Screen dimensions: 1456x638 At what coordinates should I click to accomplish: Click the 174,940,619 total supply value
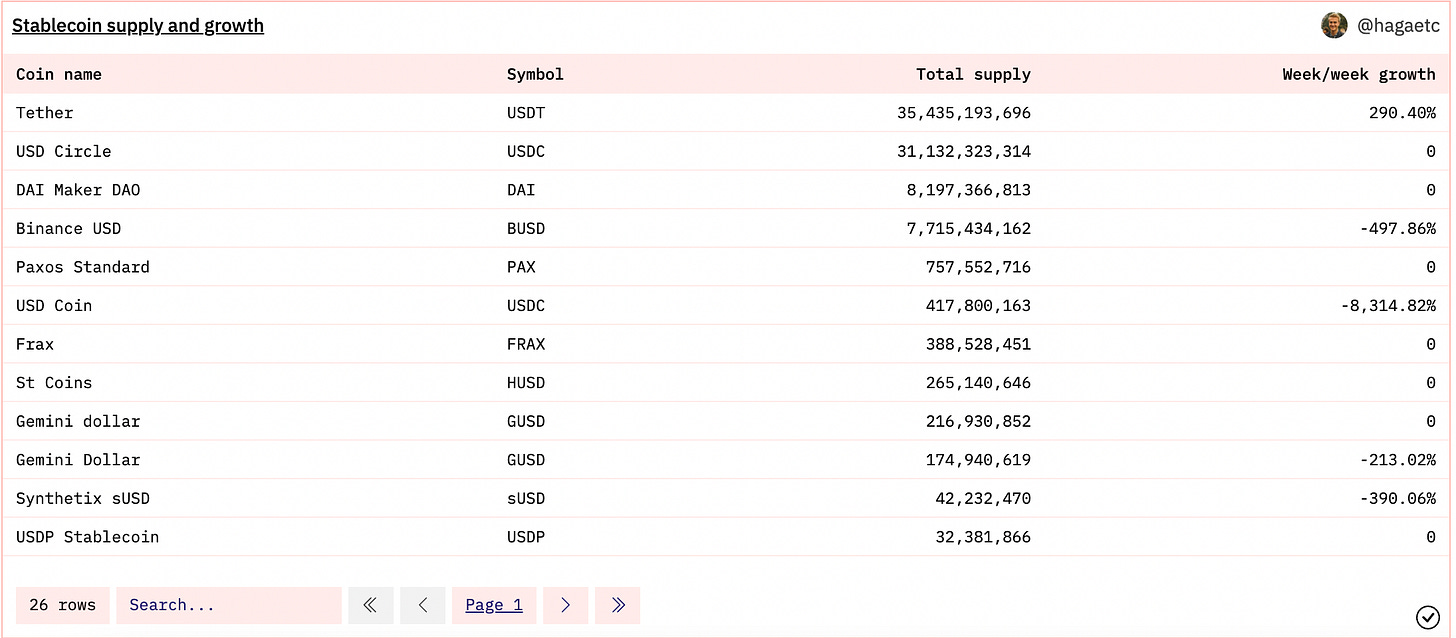click(978, 460)
